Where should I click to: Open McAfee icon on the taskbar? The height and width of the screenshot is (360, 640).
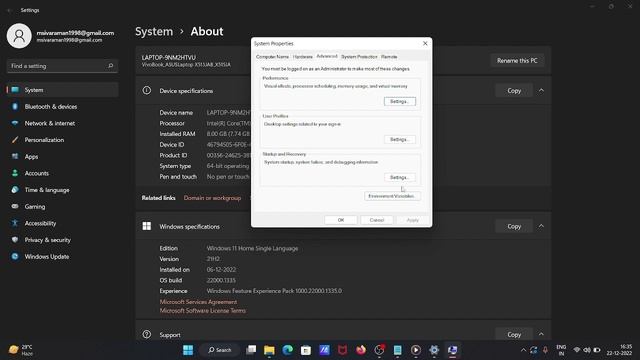click(342, 350)
